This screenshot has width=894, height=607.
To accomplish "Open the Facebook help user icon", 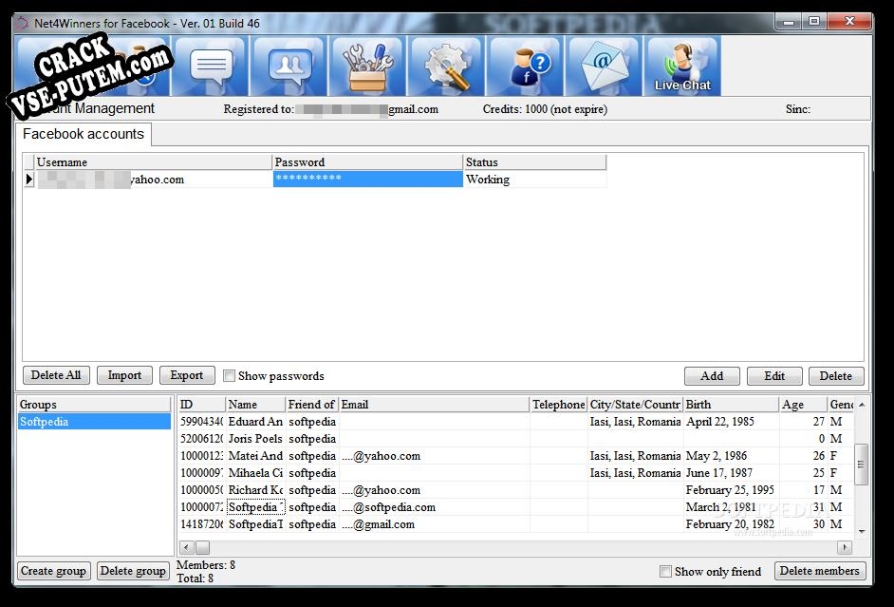I will [526, 66].
